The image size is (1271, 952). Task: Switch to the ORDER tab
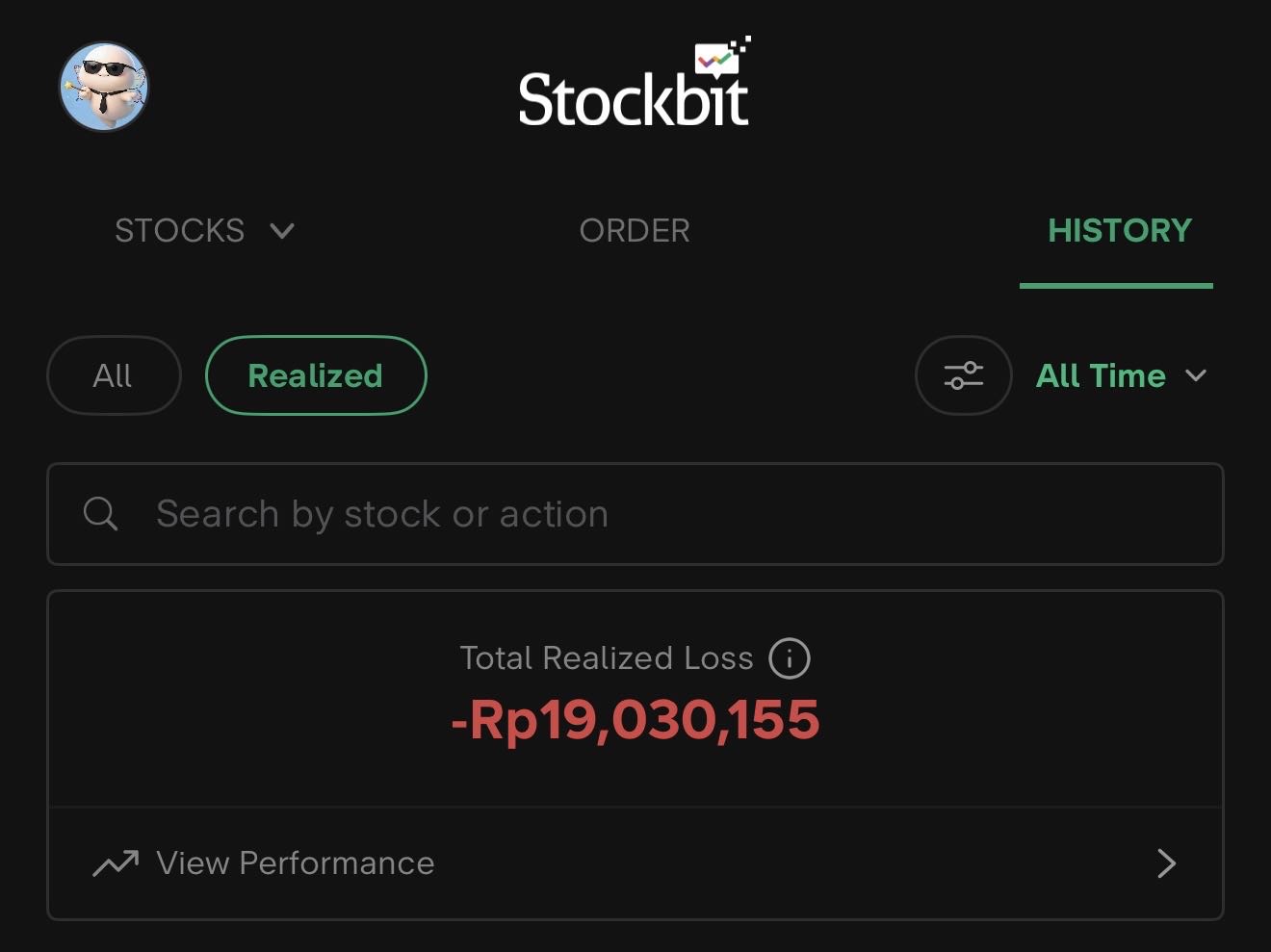(635, 231)
